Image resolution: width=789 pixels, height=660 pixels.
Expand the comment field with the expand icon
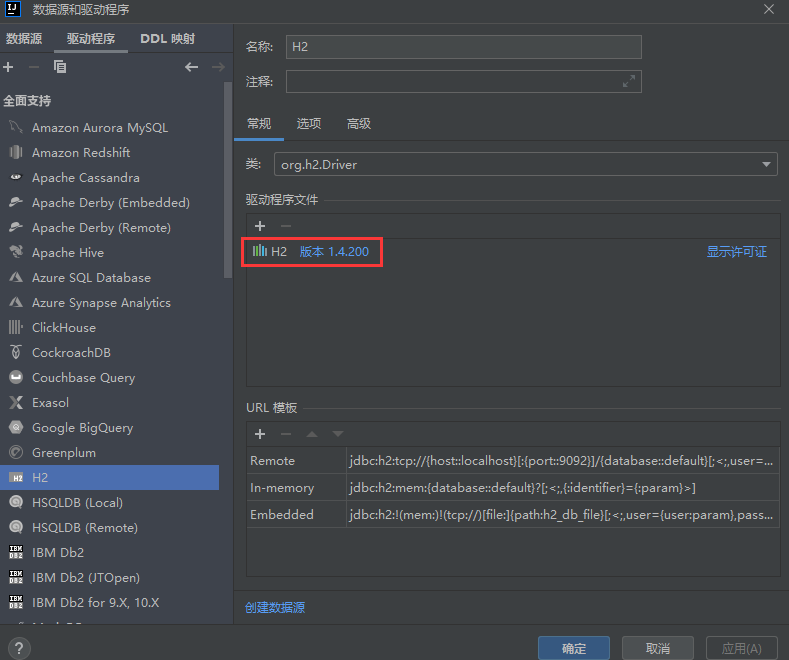tap(628, 81)
